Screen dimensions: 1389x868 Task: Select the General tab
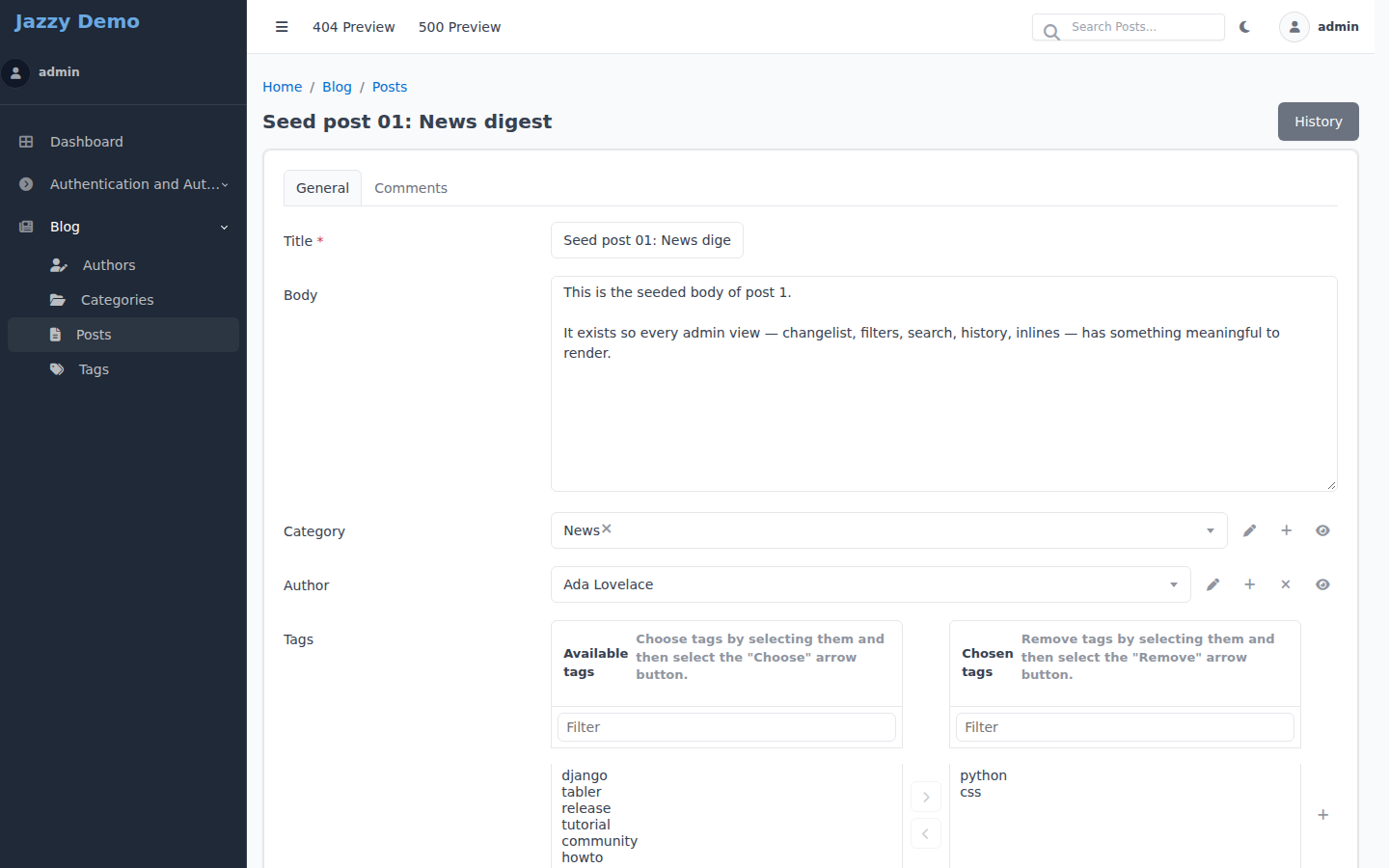pyautogui.click(x=322, y=188)
